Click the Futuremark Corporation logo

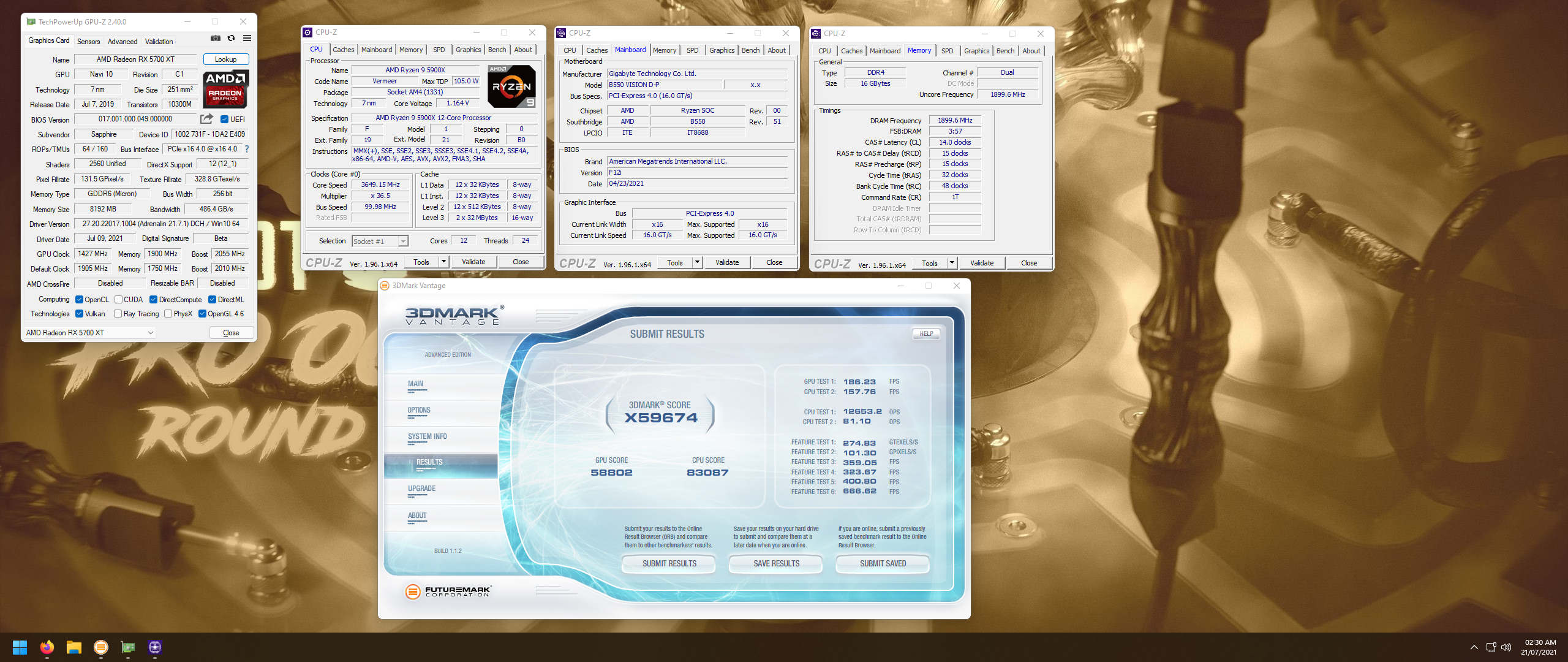(x=448, y=591)
